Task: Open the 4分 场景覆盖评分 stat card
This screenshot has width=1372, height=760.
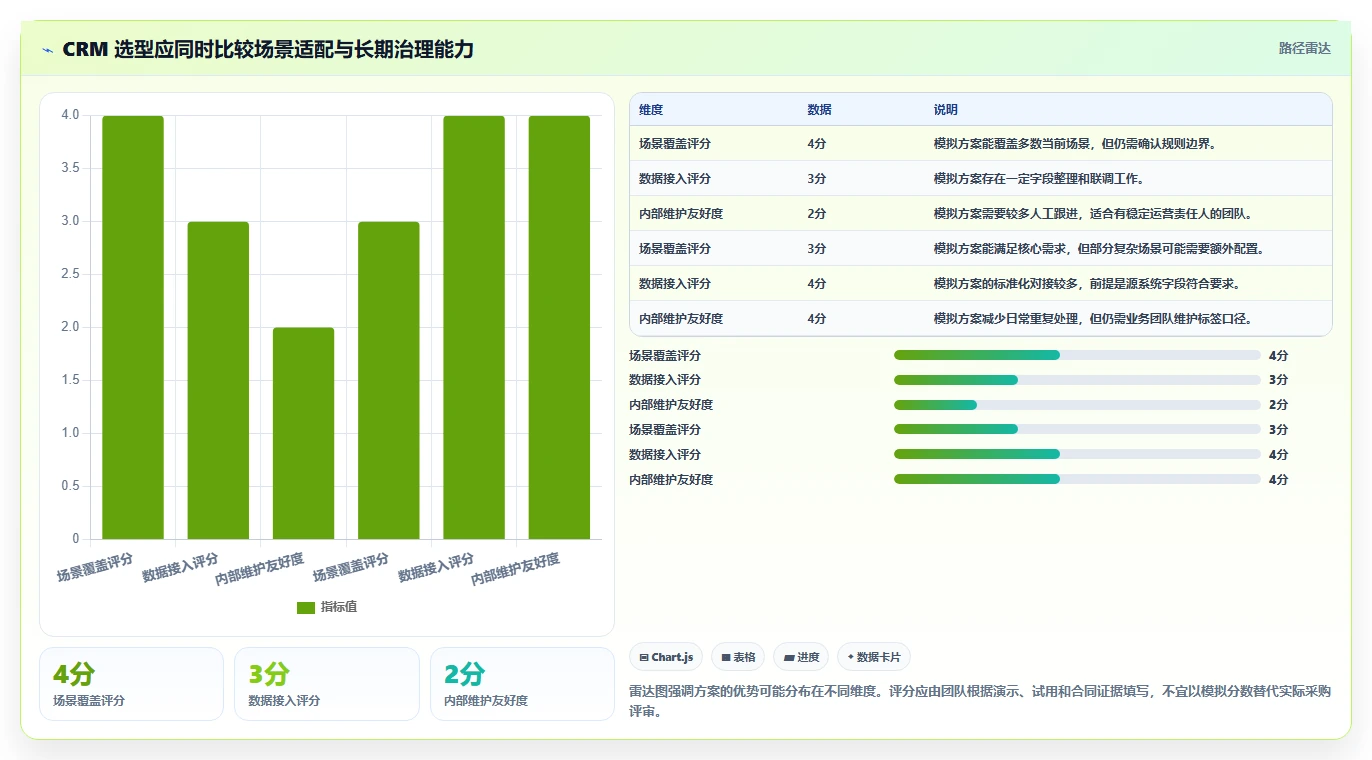Action: point(131,684)
